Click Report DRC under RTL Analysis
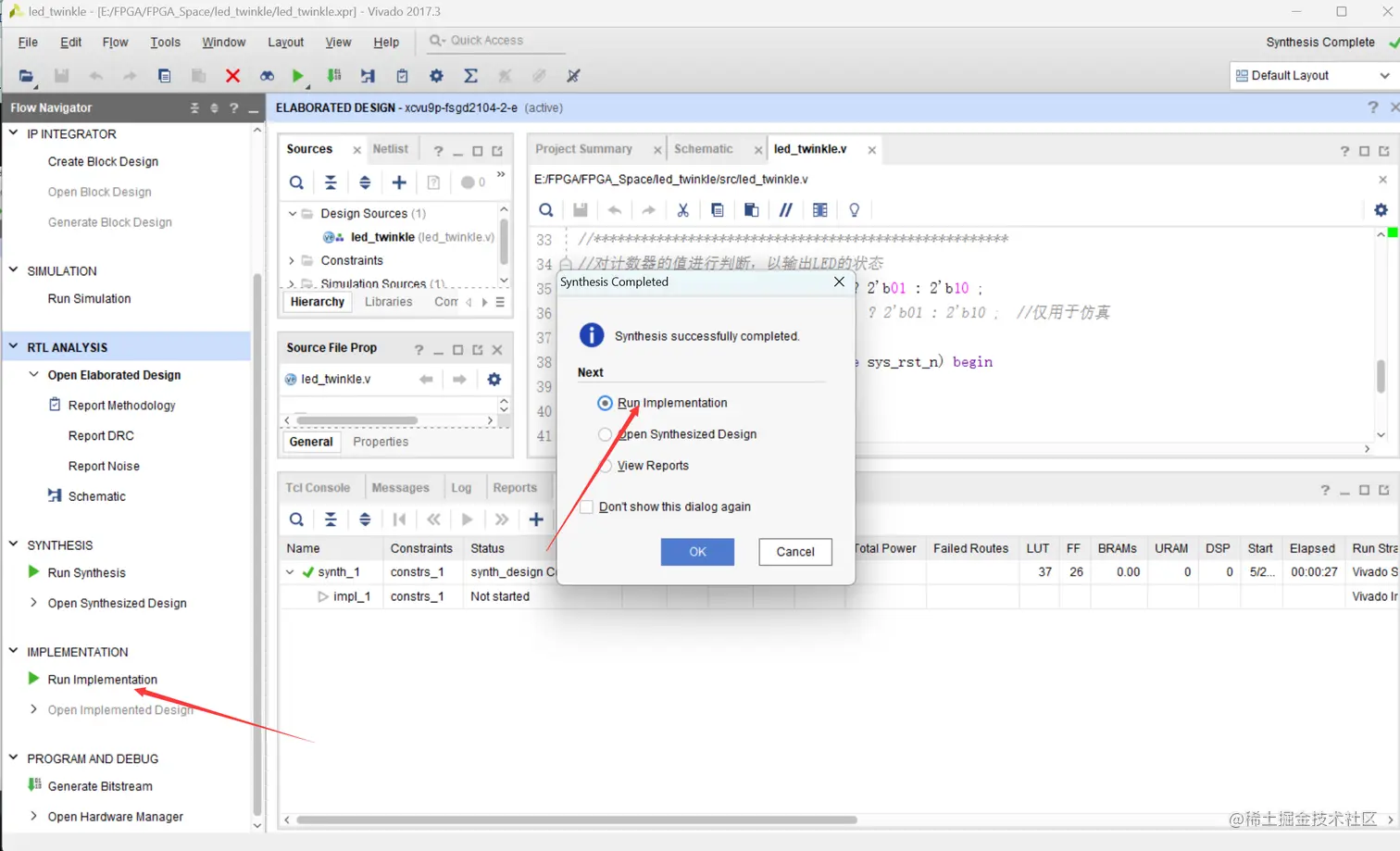 pos(101,435)
